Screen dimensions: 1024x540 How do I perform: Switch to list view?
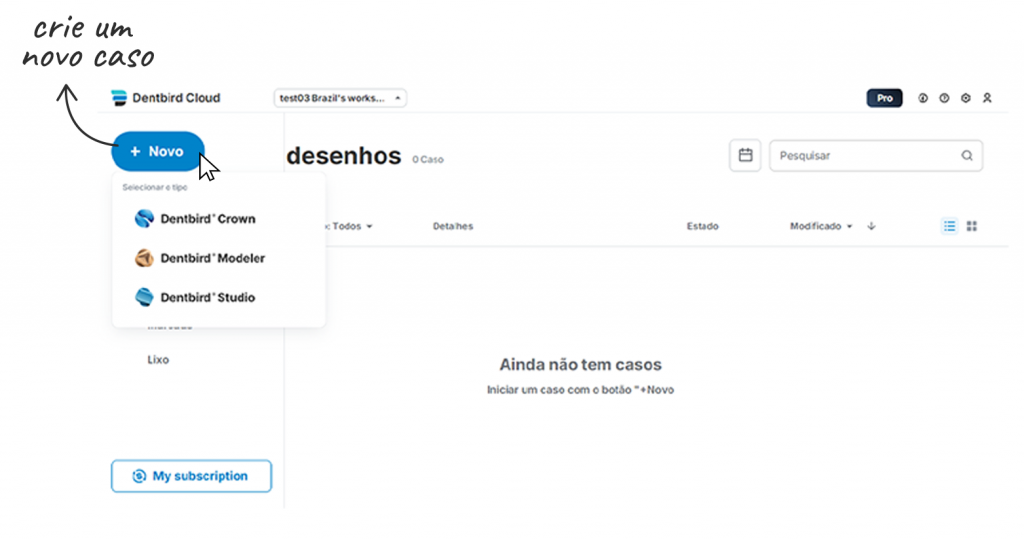tap(950, 226)
